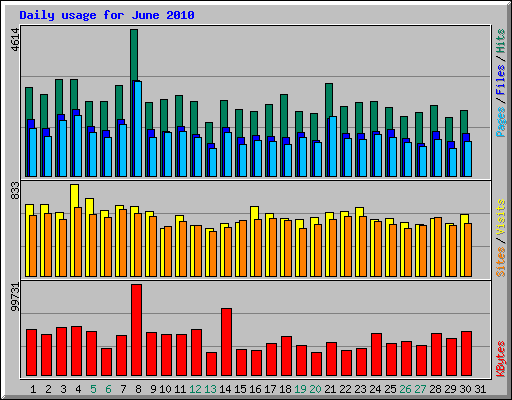The width and height of the screenshot is (512, 400).
Task: Select the day 24 axis label
Action: click(375, 389)
